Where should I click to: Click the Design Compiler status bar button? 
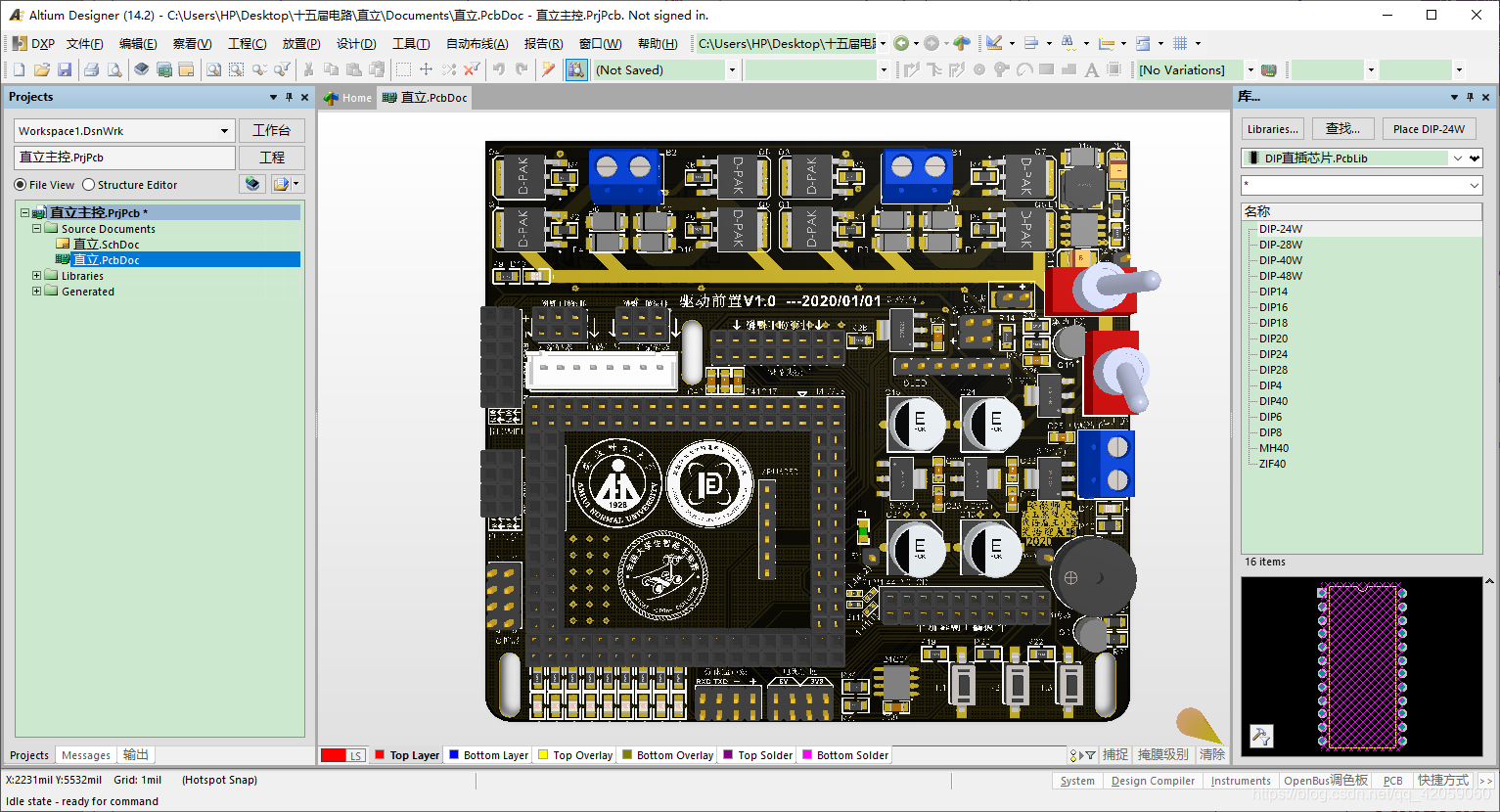[x=1153, y=781]
